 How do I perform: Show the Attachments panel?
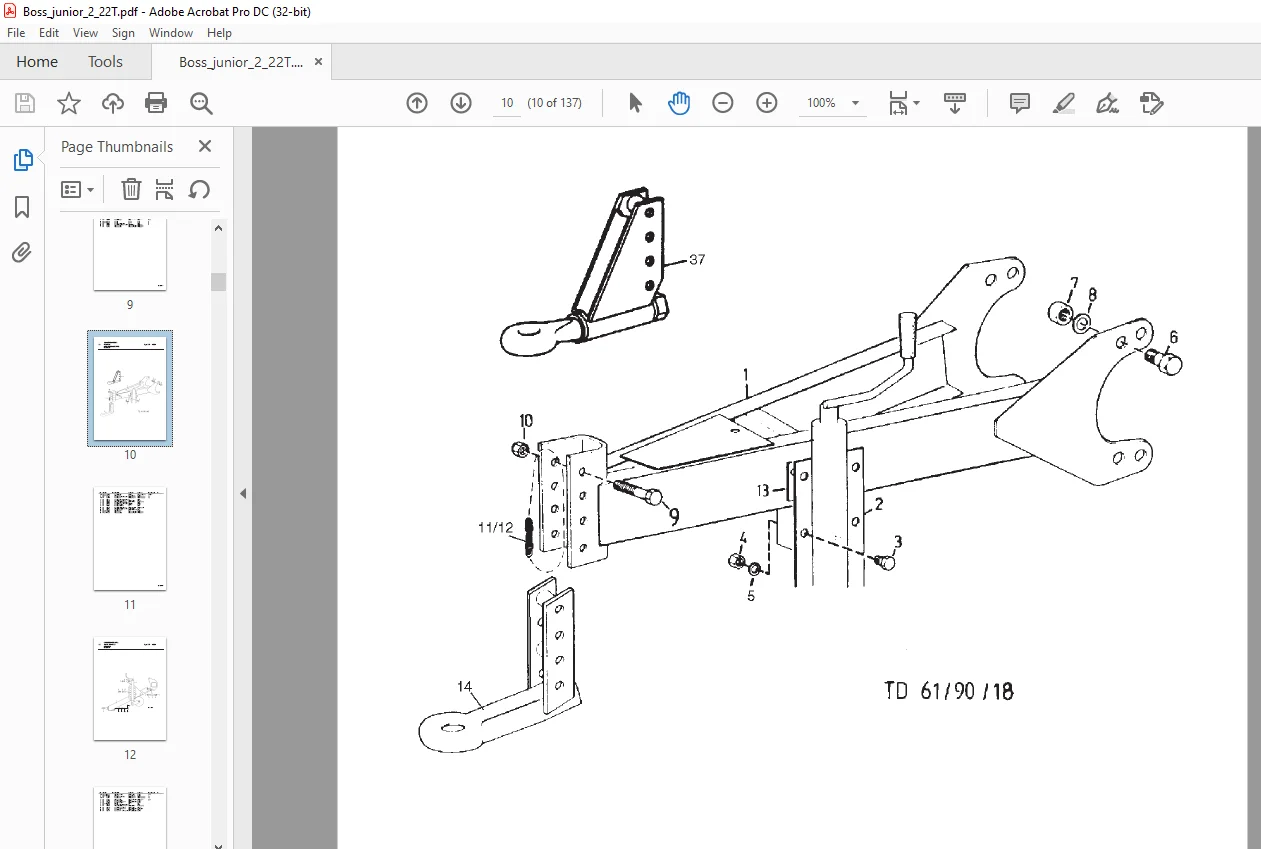pos(22,252)
